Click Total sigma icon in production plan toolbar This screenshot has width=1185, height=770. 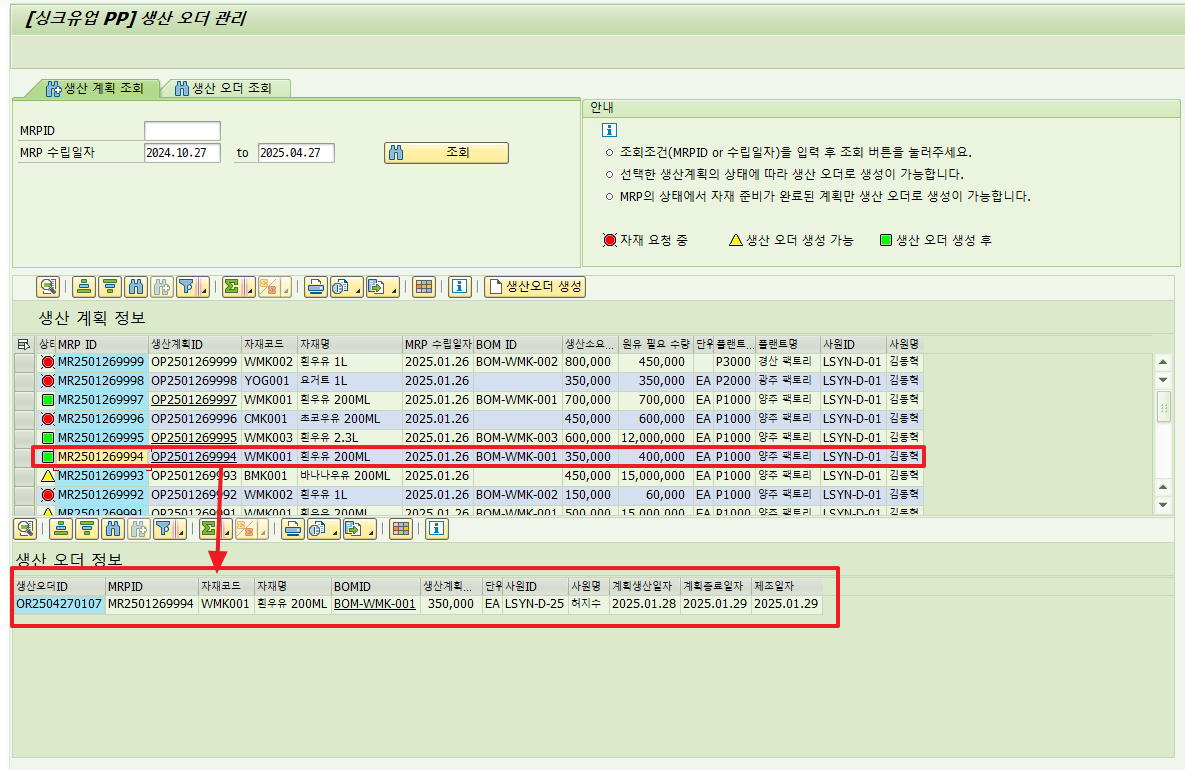click(x=232, y=287)
